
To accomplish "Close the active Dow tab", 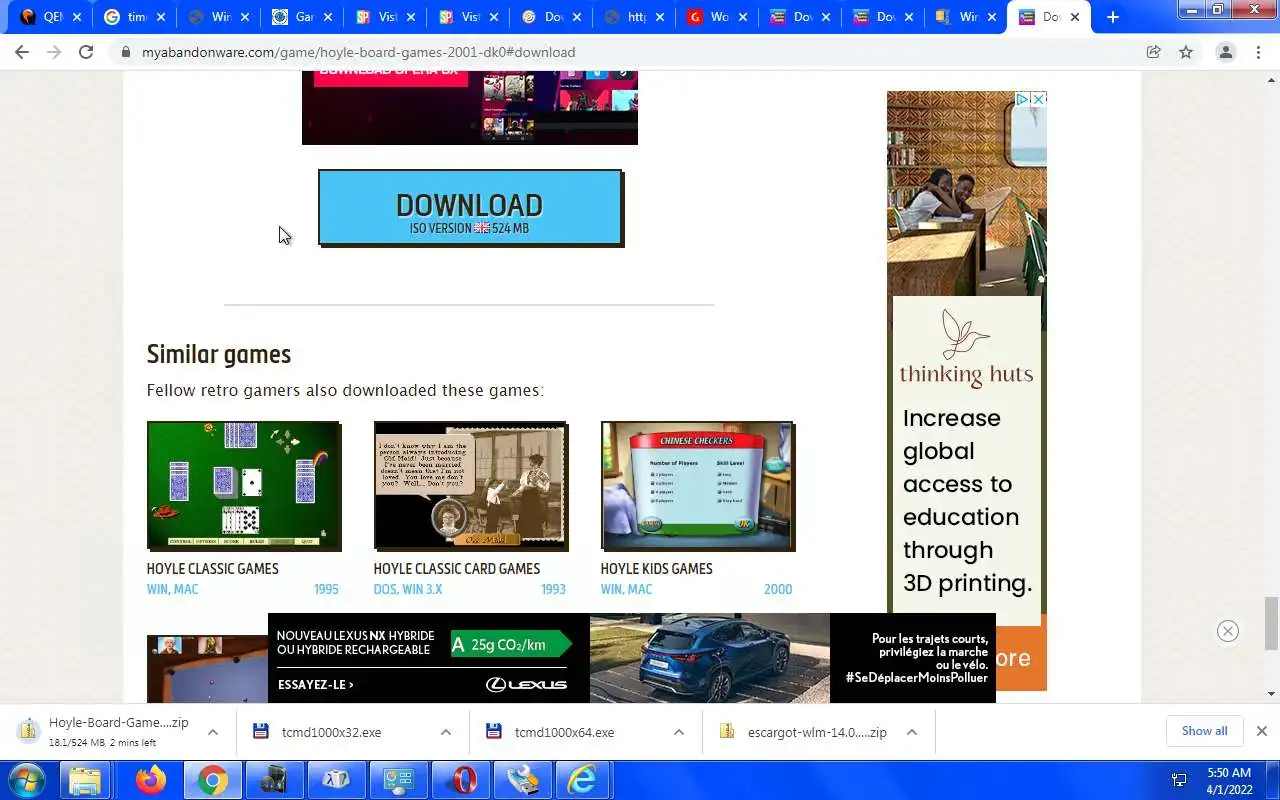I will 1075,17.
